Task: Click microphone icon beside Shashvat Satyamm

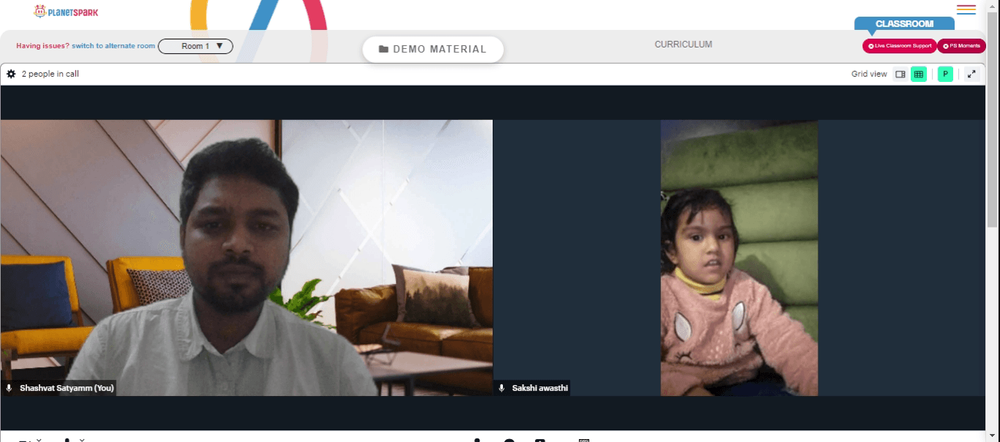Action: coord(9,388)
